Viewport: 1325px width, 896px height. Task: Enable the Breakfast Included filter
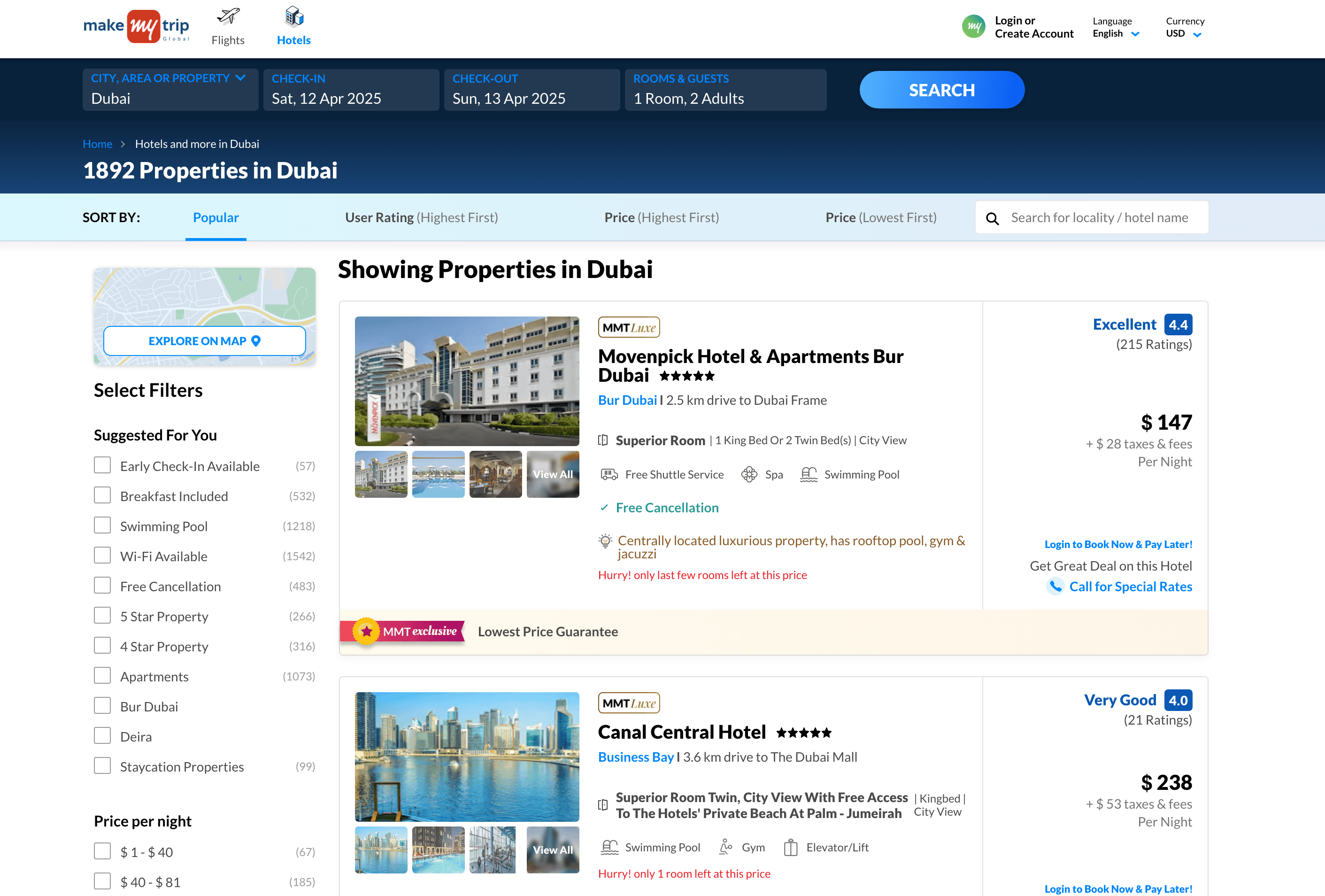[103, 495]
